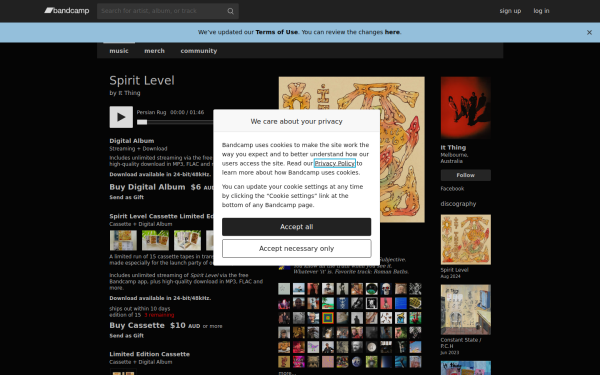Open the large Spirit Level album artwork
The width and height of the screenshot is (600, 375).
(352, 150)
